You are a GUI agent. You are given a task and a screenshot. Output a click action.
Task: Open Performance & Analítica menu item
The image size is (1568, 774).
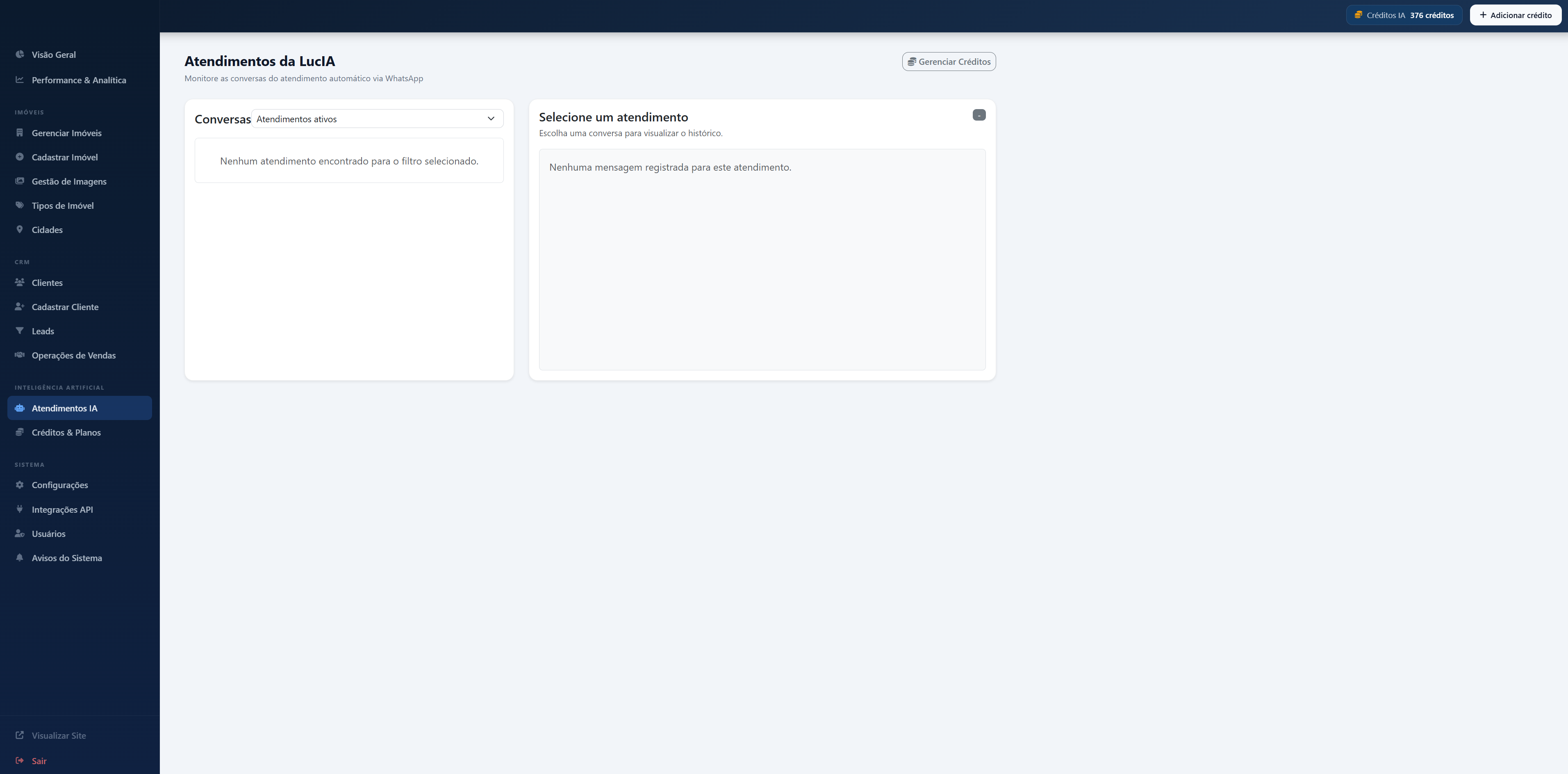point(79,80)
